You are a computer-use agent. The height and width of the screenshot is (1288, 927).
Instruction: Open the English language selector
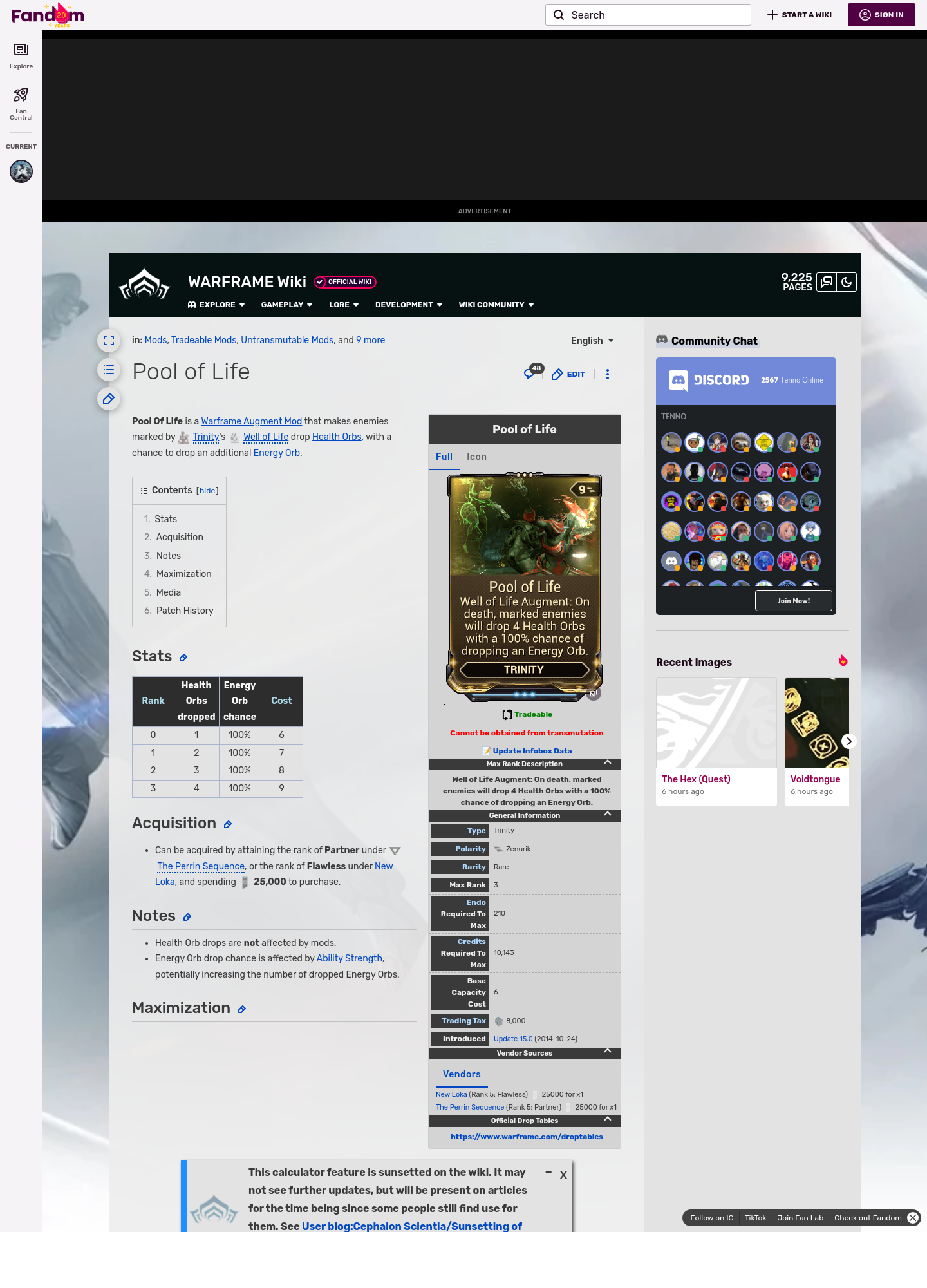click(x=592, y=341)
